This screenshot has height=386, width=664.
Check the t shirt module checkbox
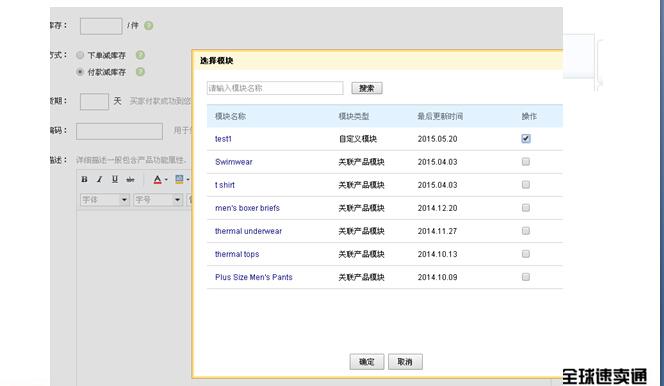click(x=526, y=185)
